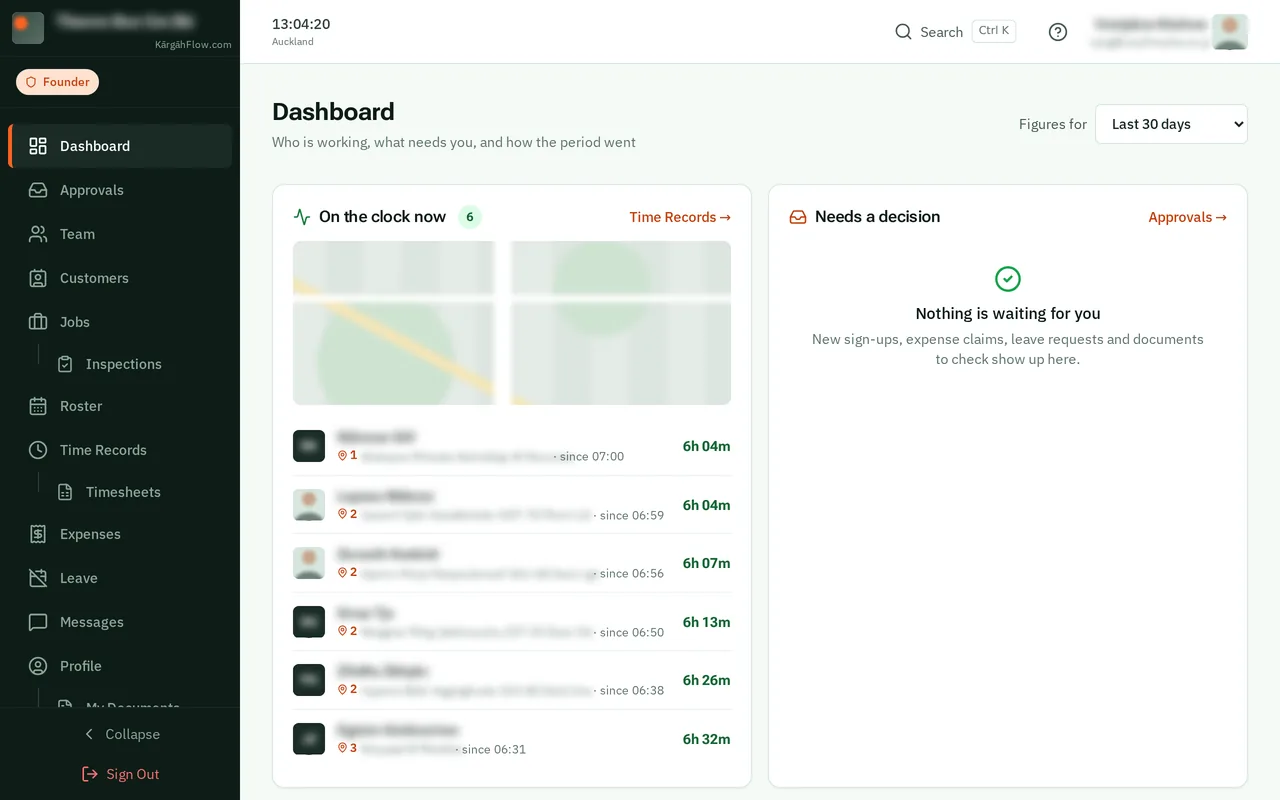Viewport: 1280px width, 800px height.
Task: Select the worker row since 07:00
Action: pyautogui.click(x=512, y=446)
